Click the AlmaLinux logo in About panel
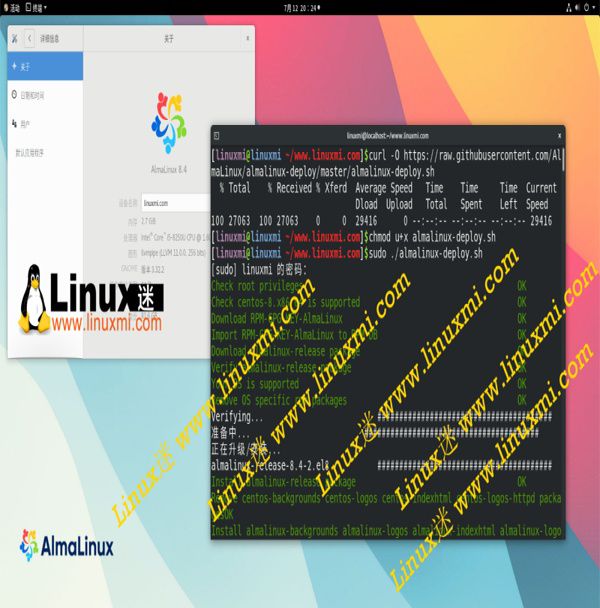Image resolution: width=600 pixels, height=608 pixels. click(x=169, y=122)
